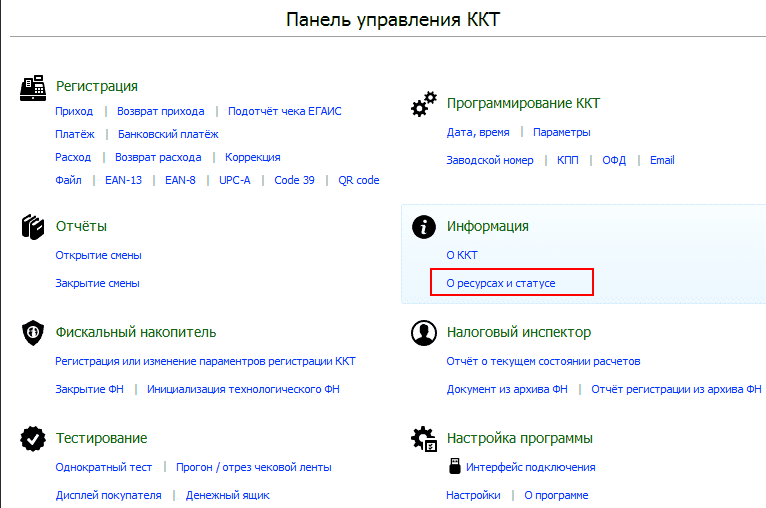Open Дата, время settings

click(x=478, y=132)
